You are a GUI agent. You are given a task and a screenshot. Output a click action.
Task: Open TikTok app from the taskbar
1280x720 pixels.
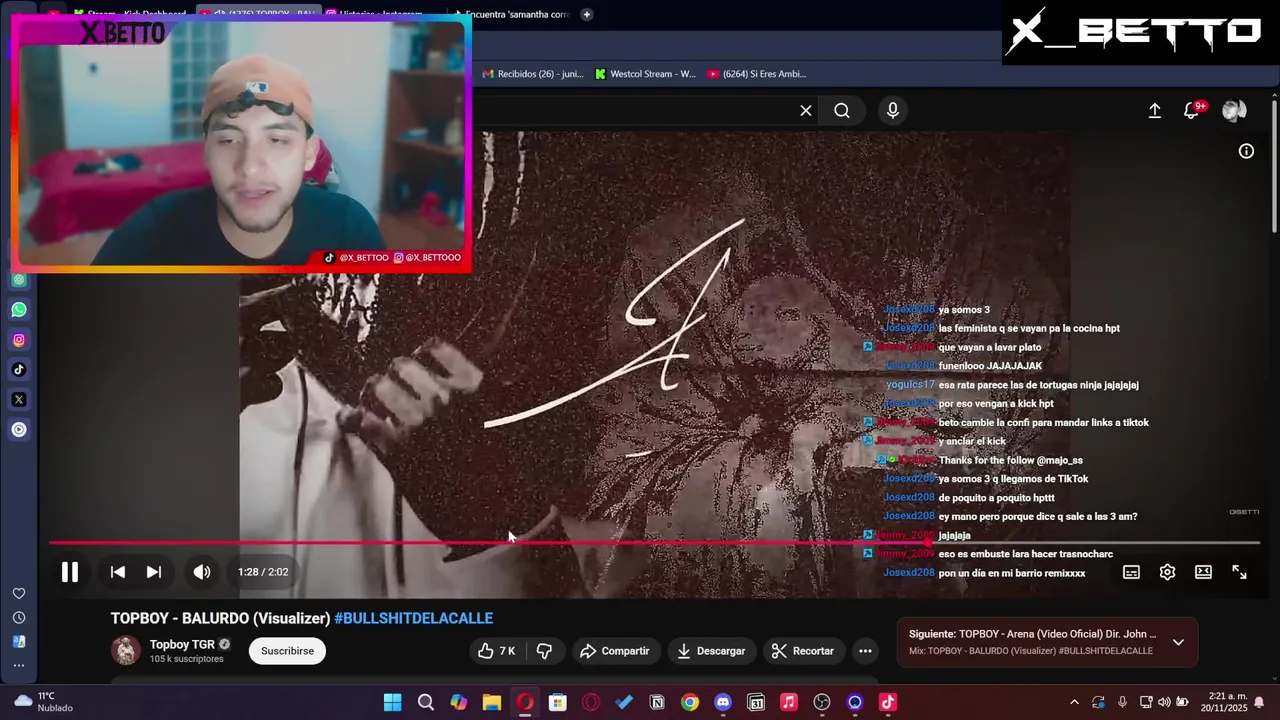(x=888, y=702)
